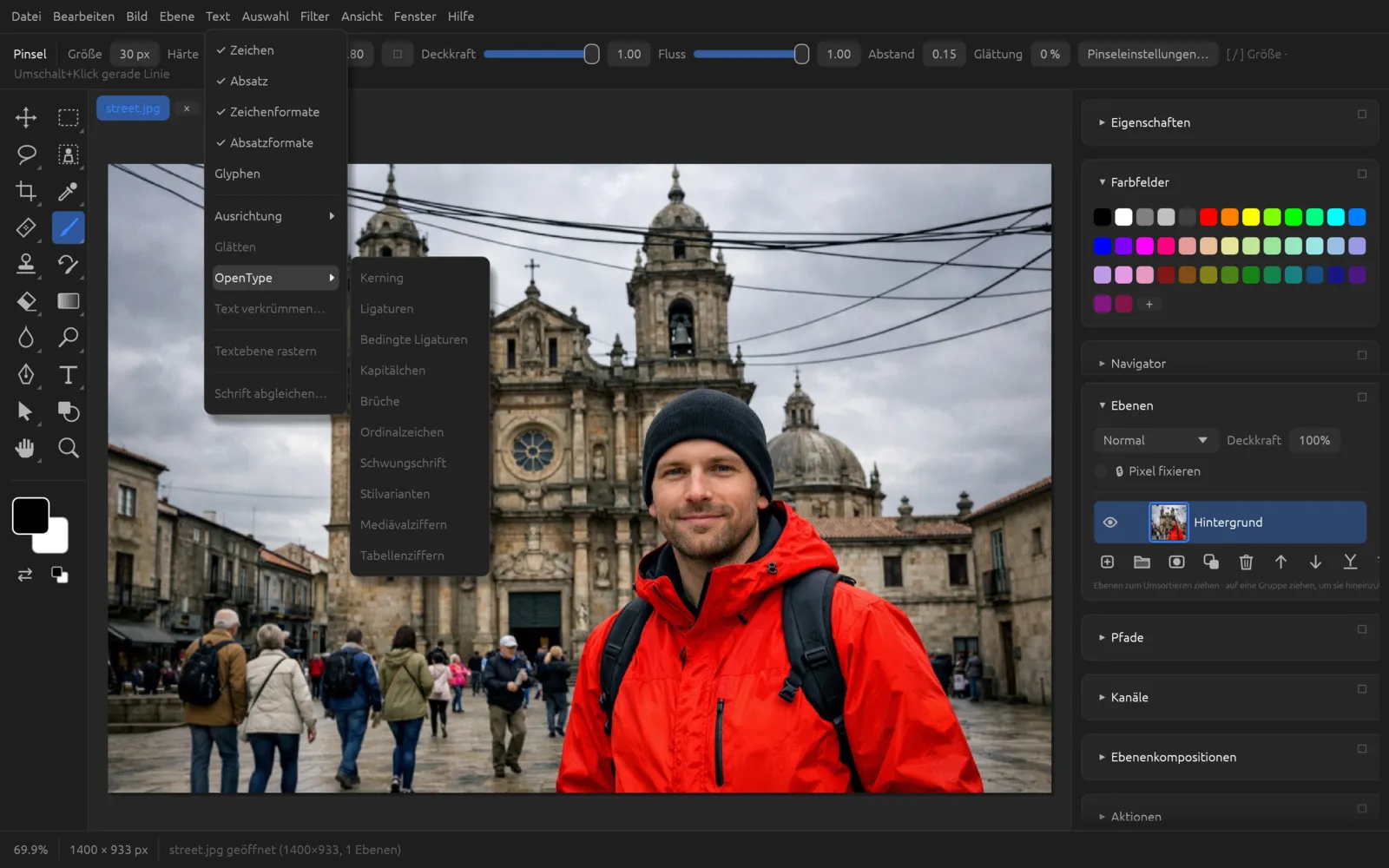
Task: Select the Clone Stamp tool
Action: tap(26, 264)
